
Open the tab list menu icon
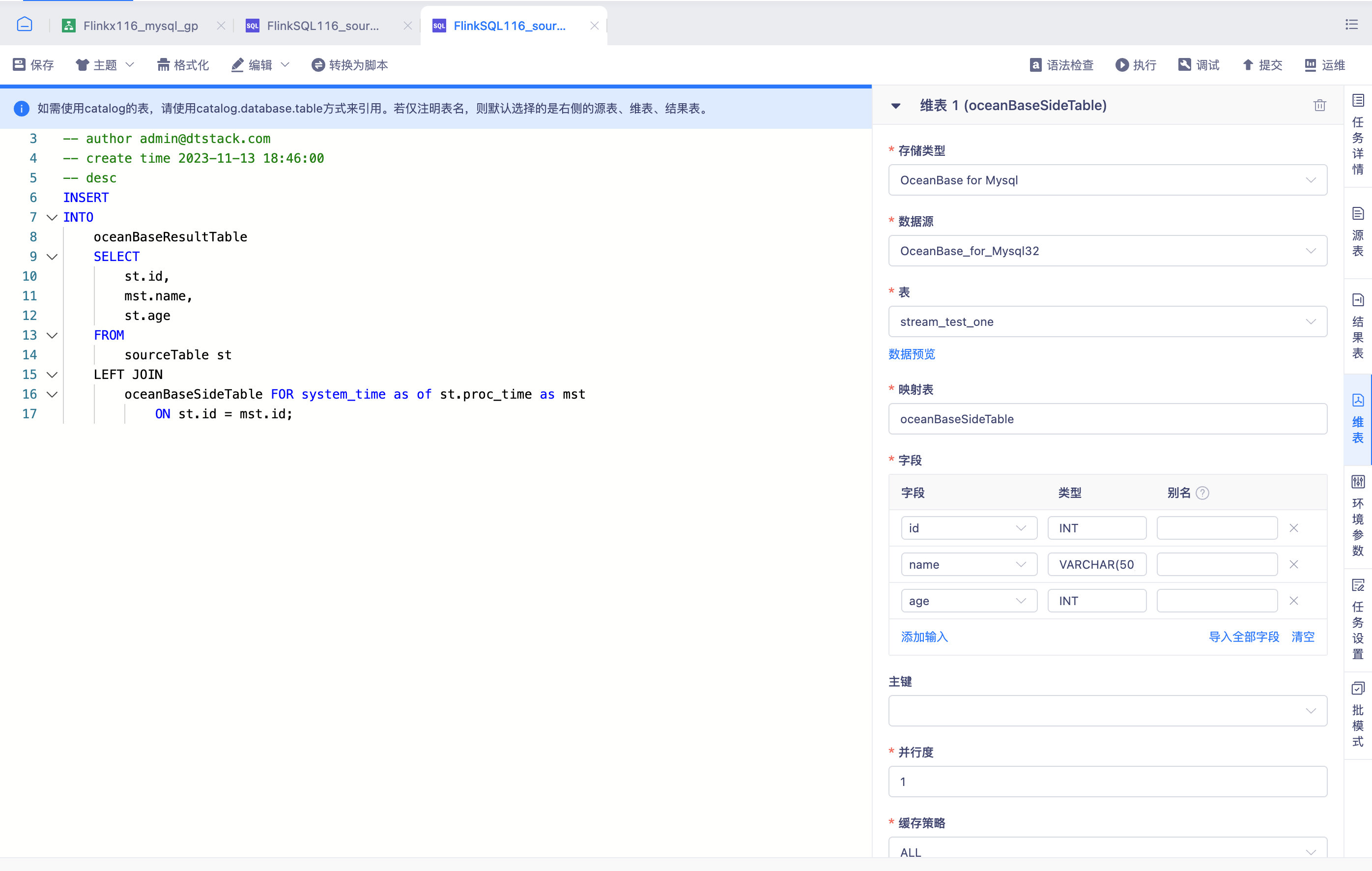[1351, 25]
